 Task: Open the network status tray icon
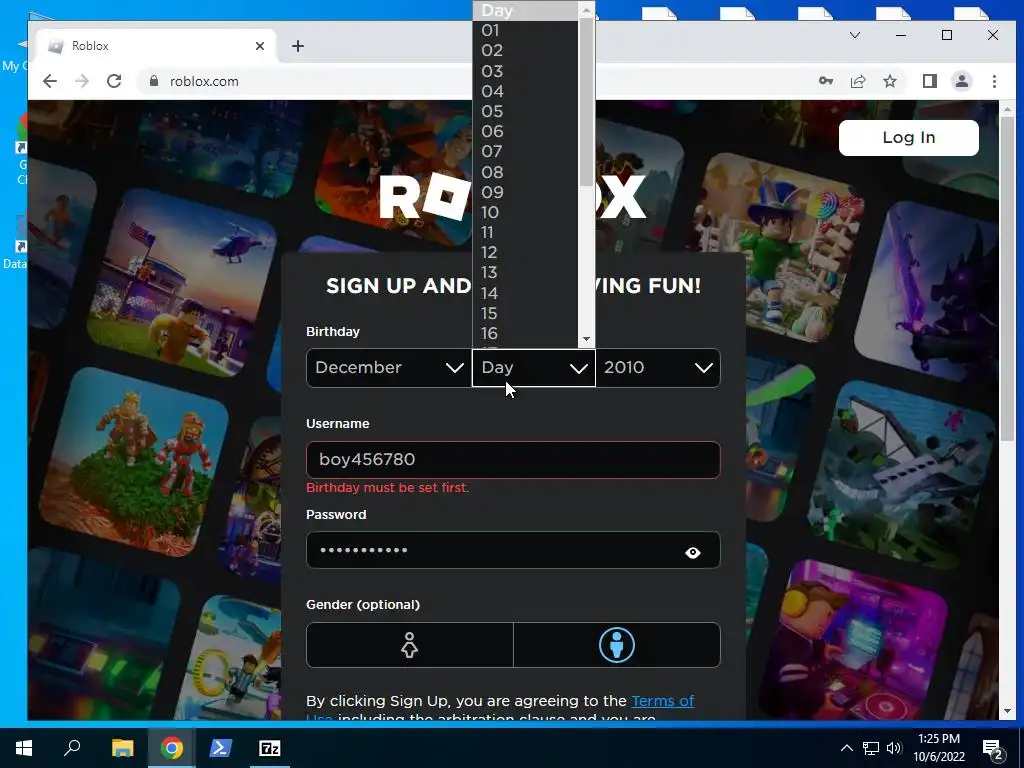871,748
